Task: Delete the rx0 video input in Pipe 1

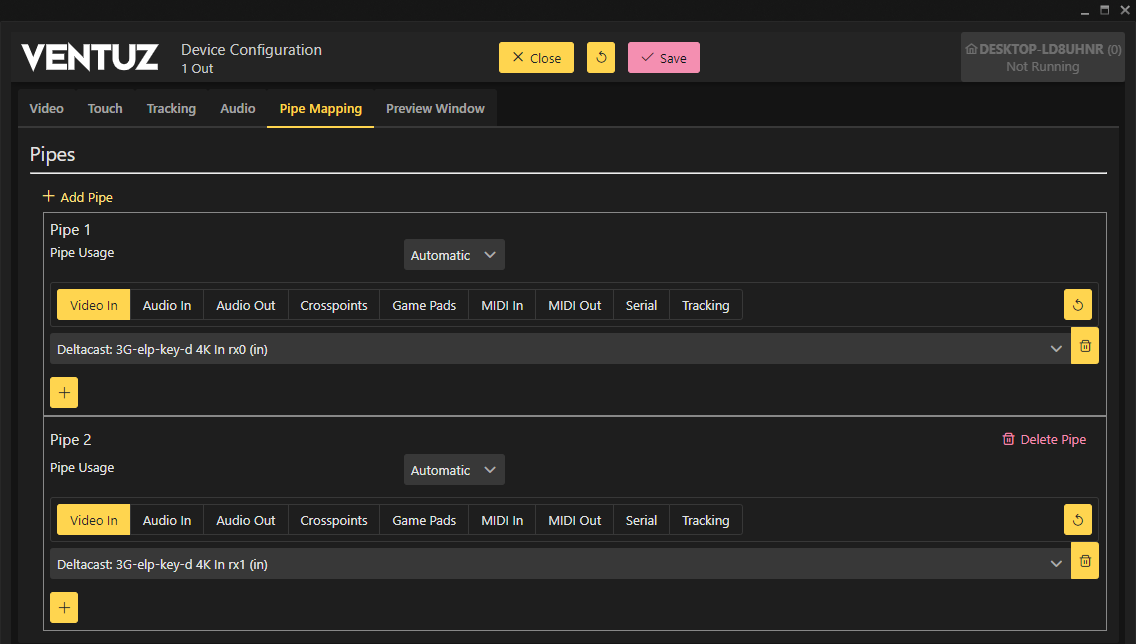Action: 1085,346
